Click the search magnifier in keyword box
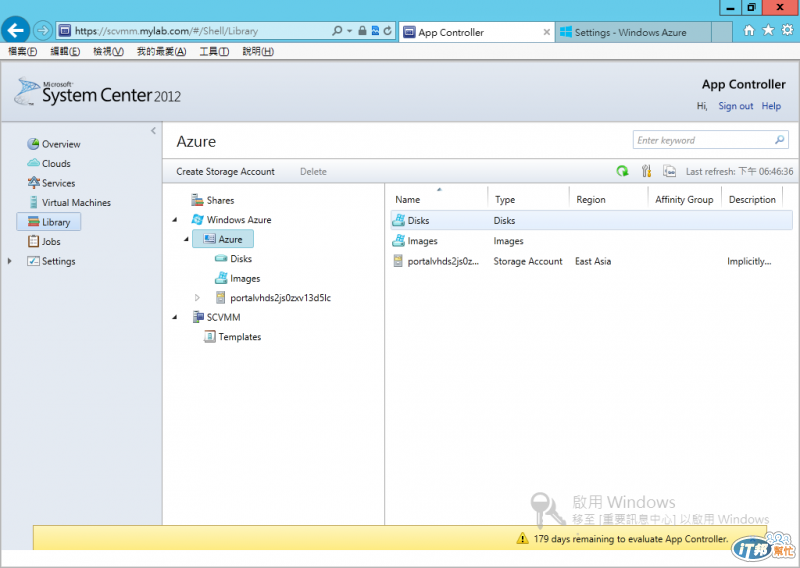Screen dimensions: 800x568 [x=780, y=140]
